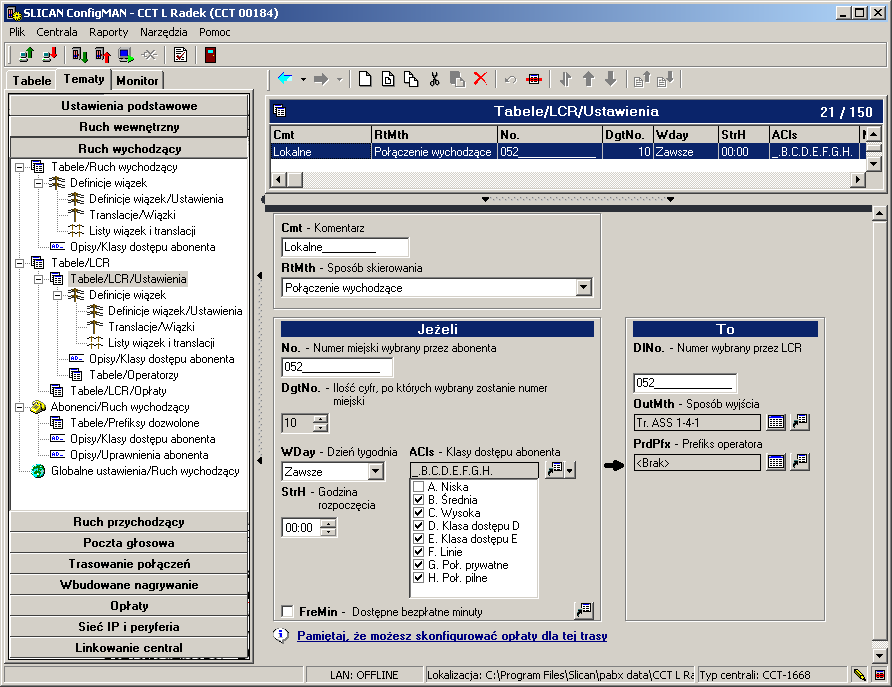Click the cut scissors icon
This screenshot has width=892, height=687.
tap(435, 79)
